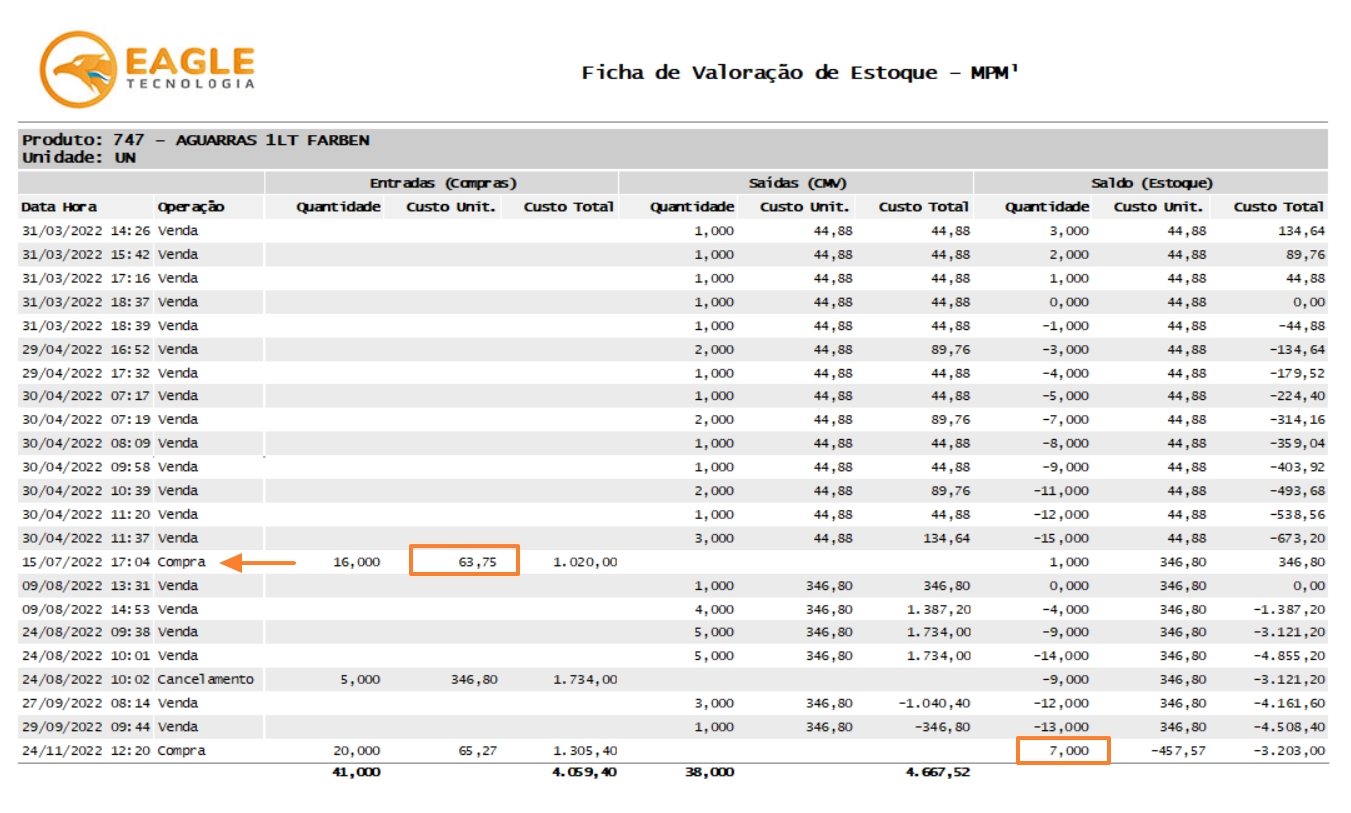Click the total entries quantity 41,000
Screen dimensions: 1351x813
[x=355, y=772]
